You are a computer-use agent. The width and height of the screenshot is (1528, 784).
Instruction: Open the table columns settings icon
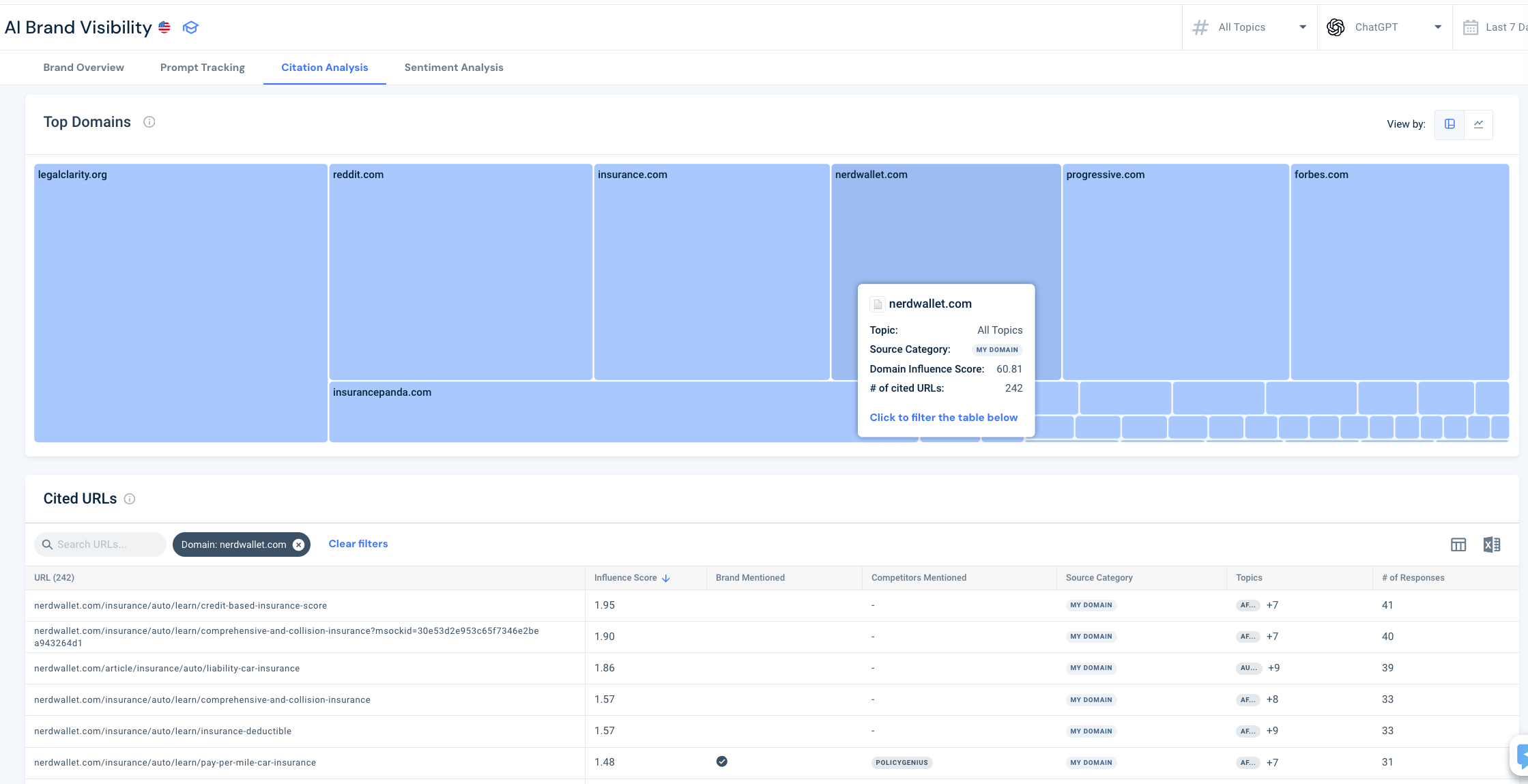click(x=1458, y=545)
